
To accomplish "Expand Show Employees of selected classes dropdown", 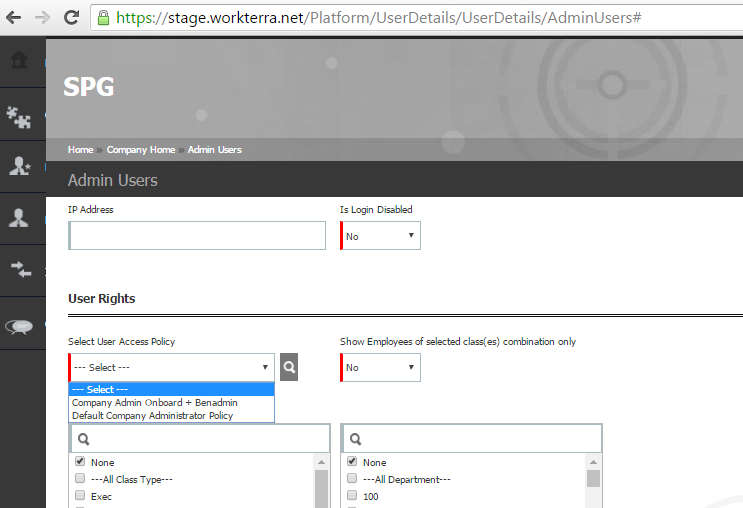I will (381, 367).
